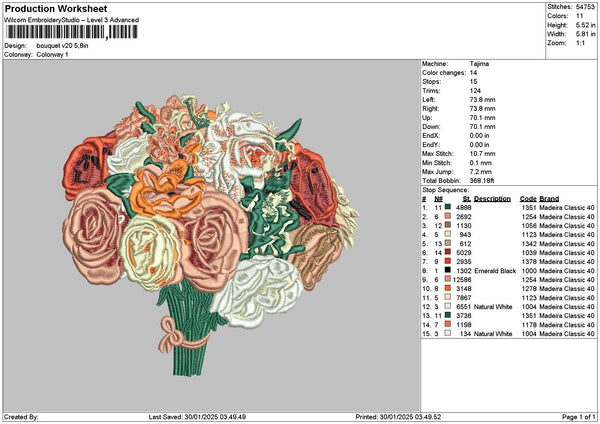Screen dimensions: 600x424
Task: Click the 'Page 1 of 1' footer
Action: tap(579, 417)
